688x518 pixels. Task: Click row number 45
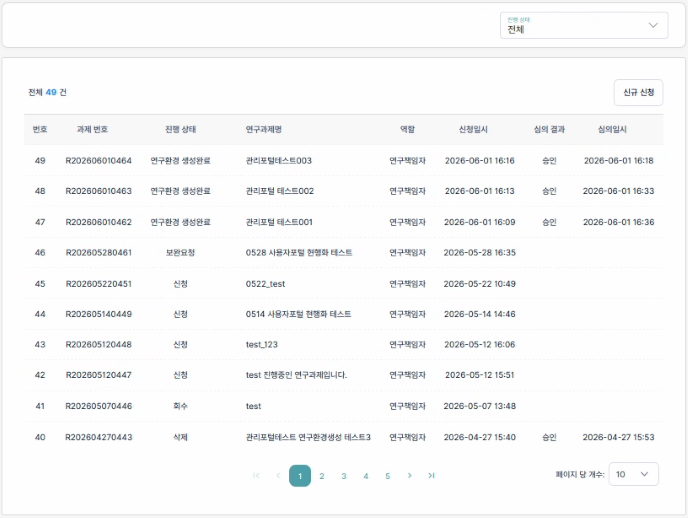coord(40,284)
